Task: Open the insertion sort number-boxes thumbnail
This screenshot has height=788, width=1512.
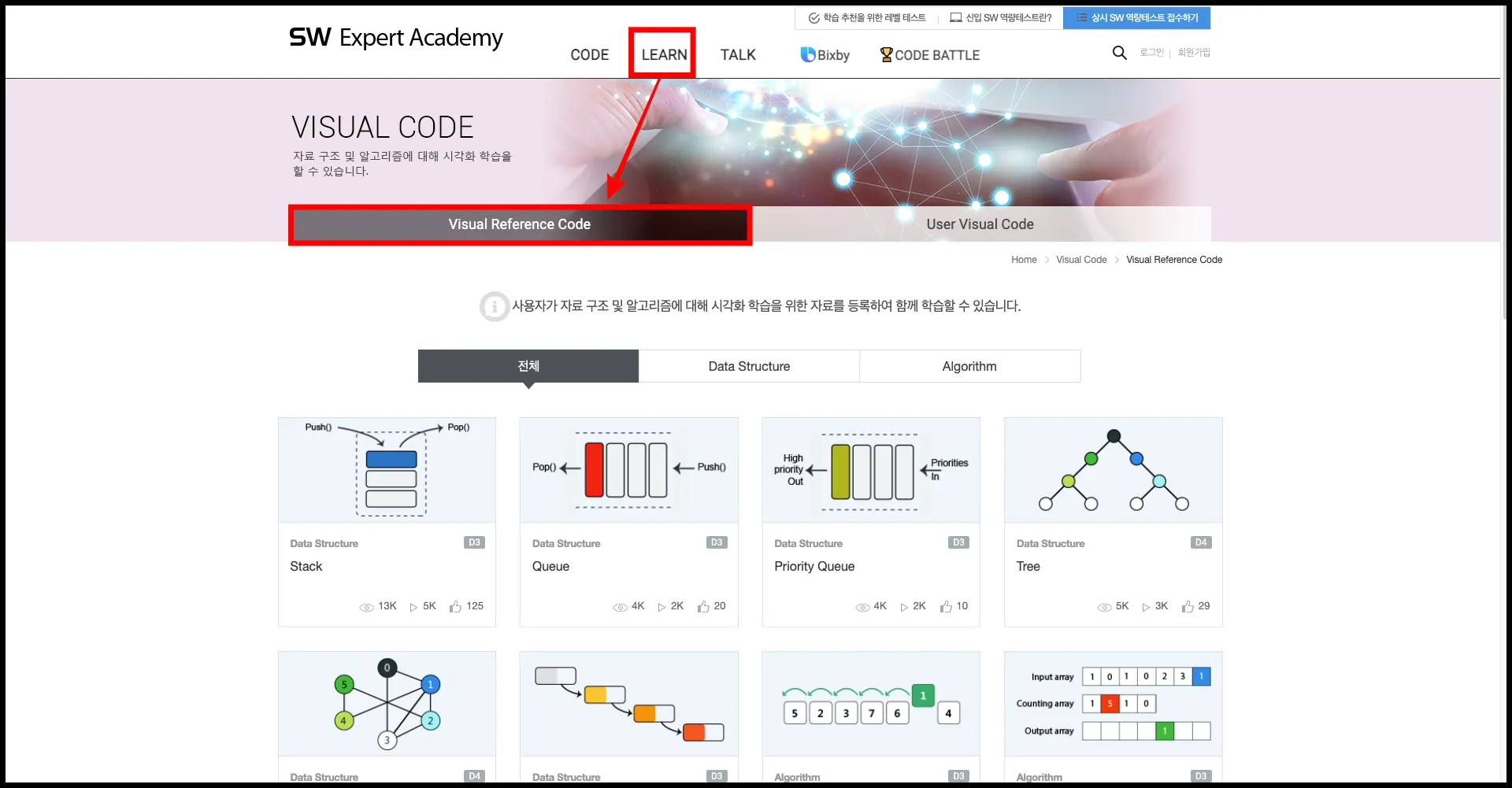Action: [871, 704]
